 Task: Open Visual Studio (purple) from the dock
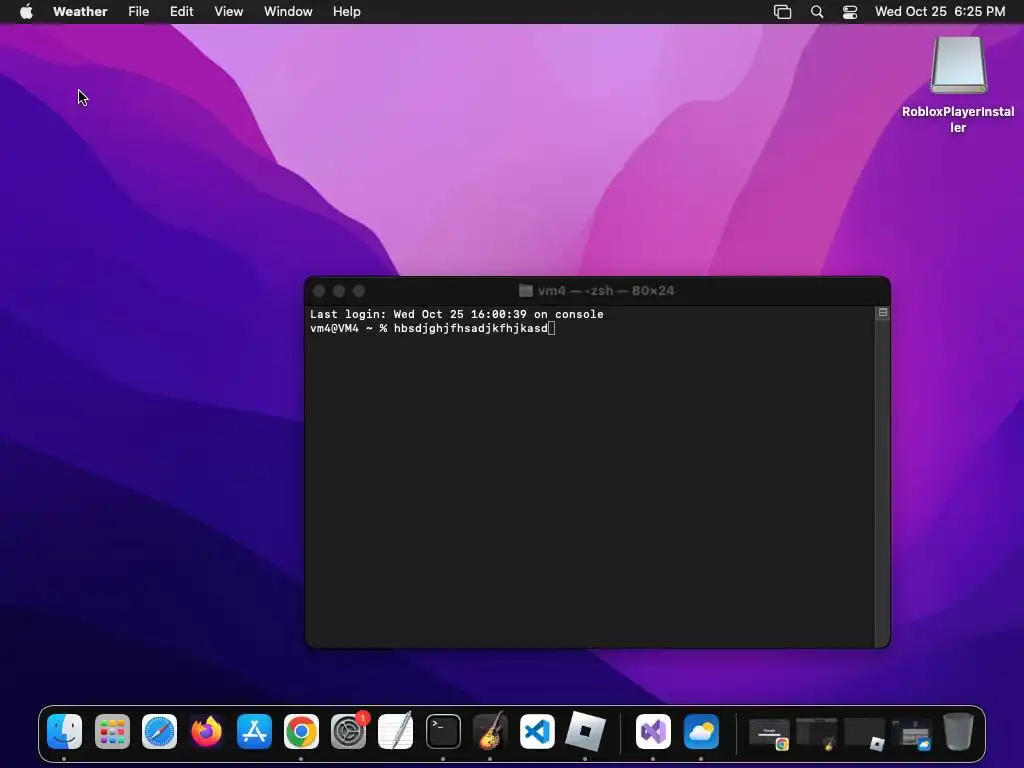coord(654,731)
